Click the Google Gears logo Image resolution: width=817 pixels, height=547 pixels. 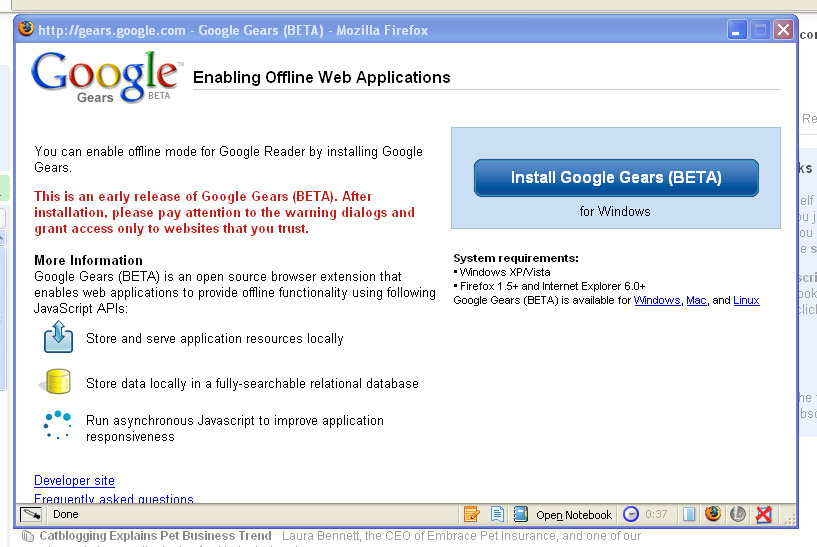[x=106, y=77]
